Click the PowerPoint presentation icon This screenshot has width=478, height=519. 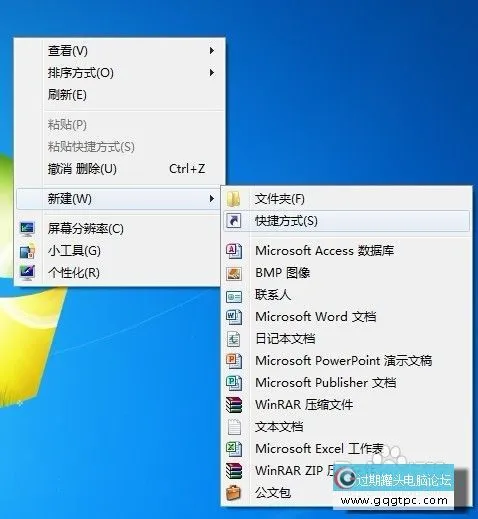click(x=234, y=361)
